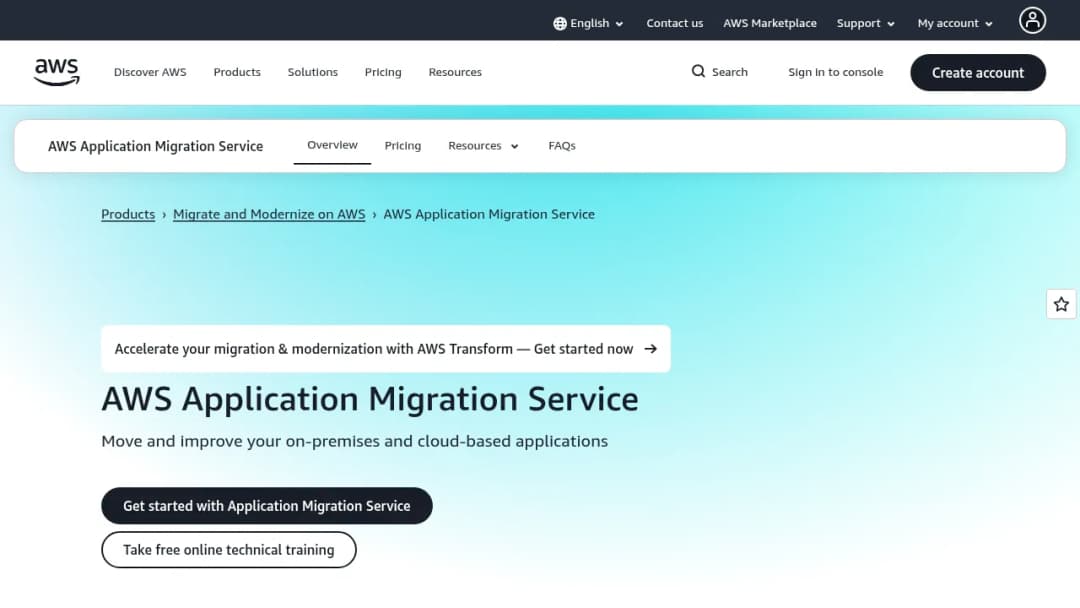Image resolution: width=1080 pixels, height=608 pixels.
Task: Click the magnifying glass search icon
Action: [698, 72]
